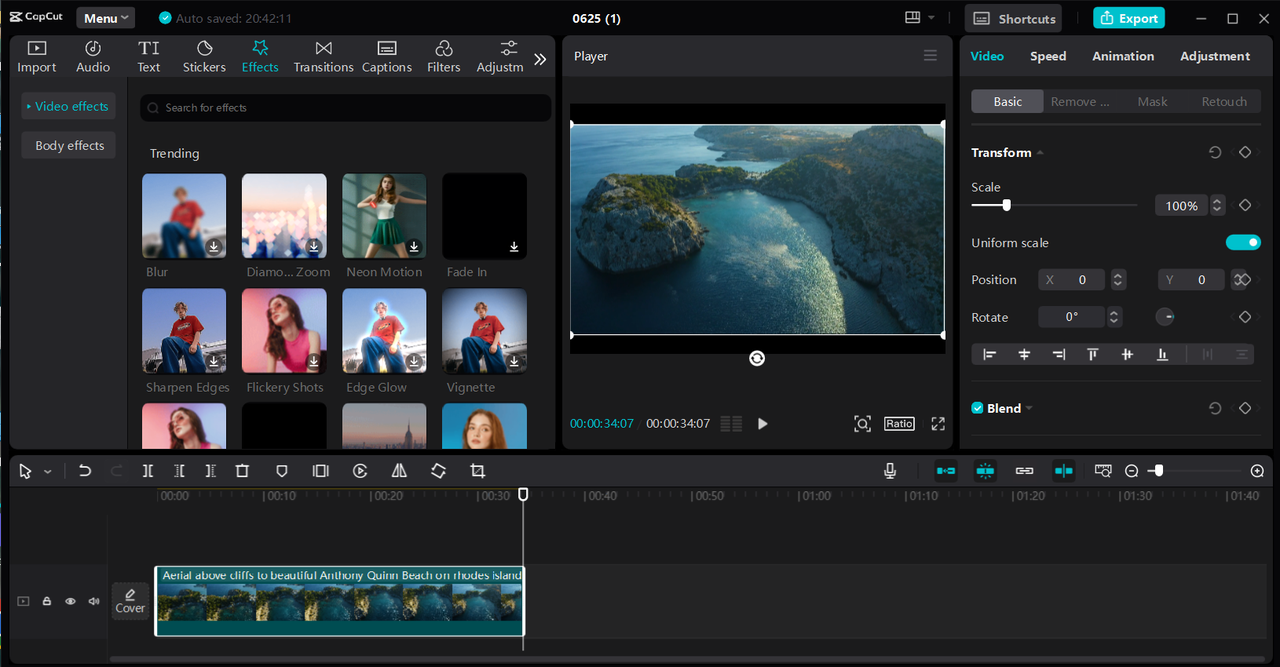1280x667 pixels.
Task: Click the timeline zoom-out magnifier icon
Action: click(x=1132, y=471)
